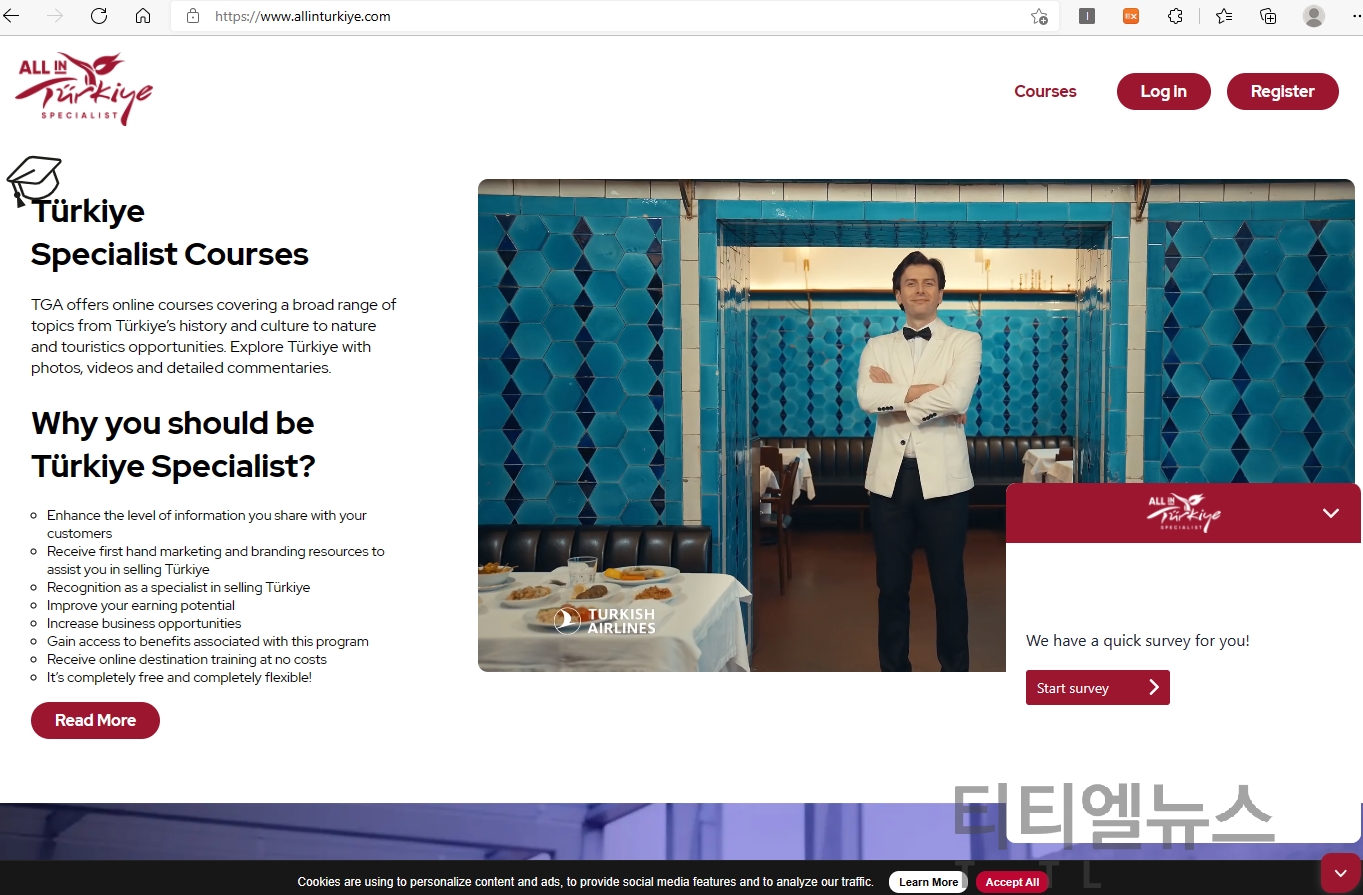View site info via address bar lock icon
Screen dimensions: 1363x895
(194, 16)
